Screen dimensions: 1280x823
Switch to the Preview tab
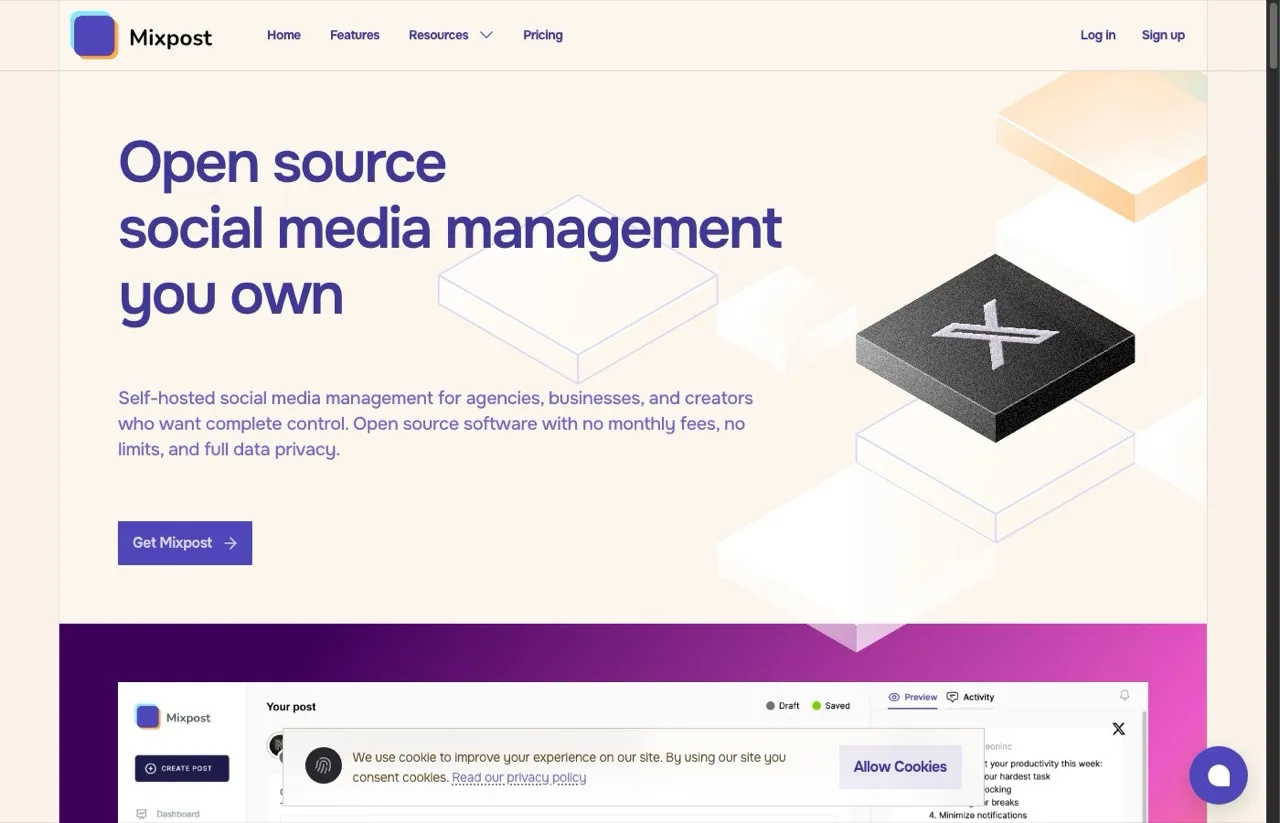coord(913,697)
